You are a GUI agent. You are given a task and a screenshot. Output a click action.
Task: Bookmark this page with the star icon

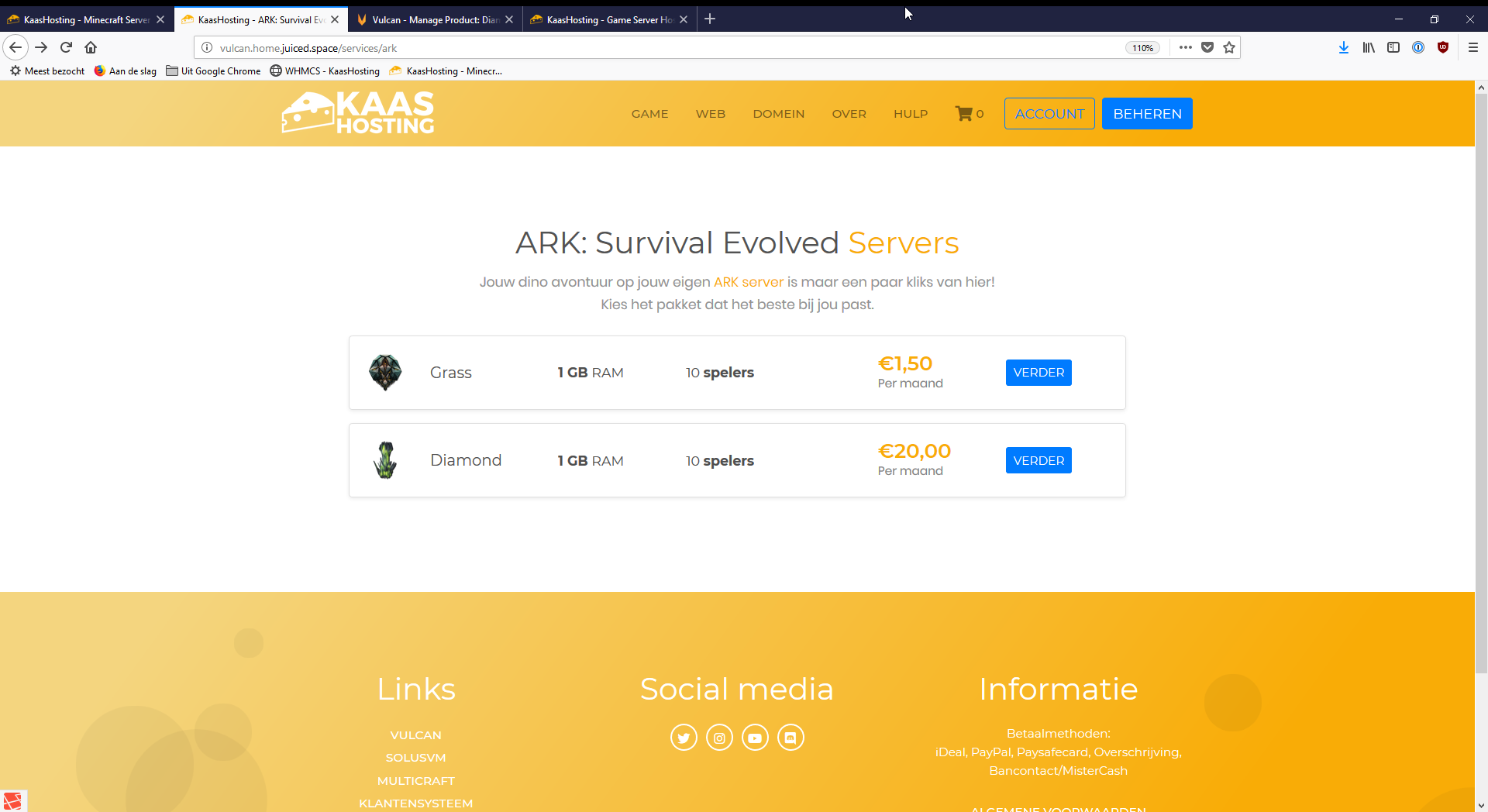[x=1229, y=48]
